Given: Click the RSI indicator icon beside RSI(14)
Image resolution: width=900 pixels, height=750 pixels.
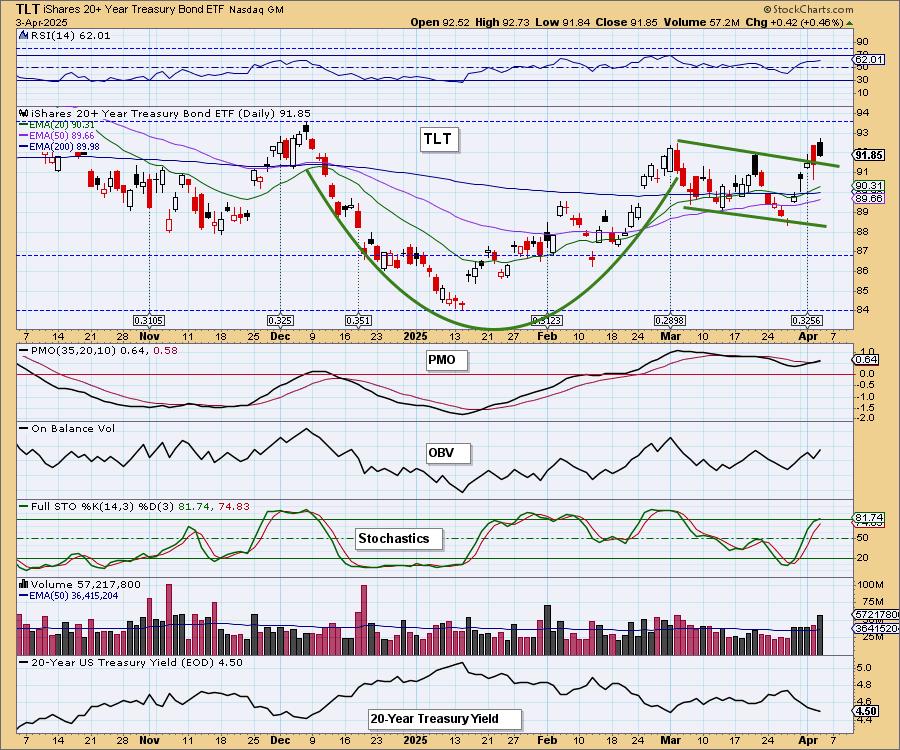Looking at the screenshot, I should point(23,35).
